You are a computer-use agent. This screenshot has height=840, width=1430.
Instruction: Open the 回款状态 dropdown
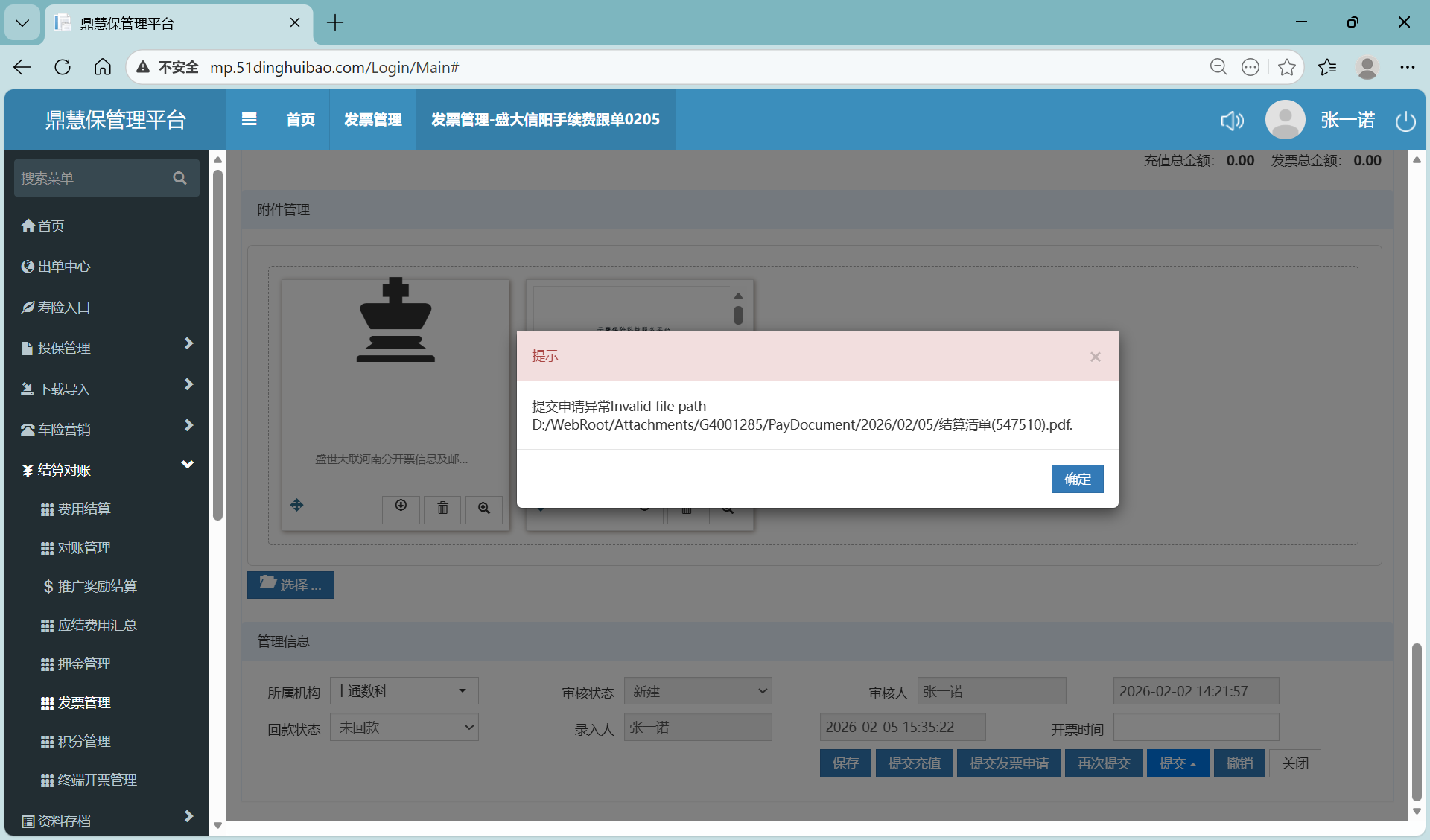pyautogui.click(x=404, y=728)
